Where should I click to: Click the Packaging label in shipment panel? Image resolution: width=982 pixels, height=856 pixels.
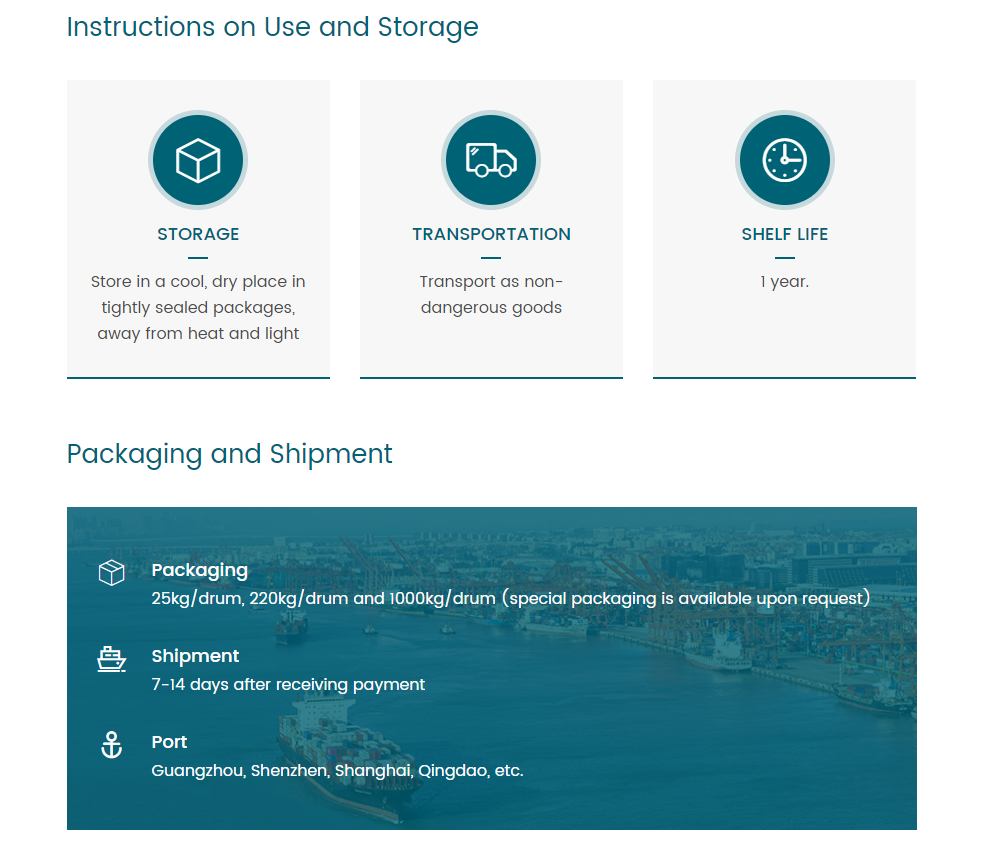199,570
